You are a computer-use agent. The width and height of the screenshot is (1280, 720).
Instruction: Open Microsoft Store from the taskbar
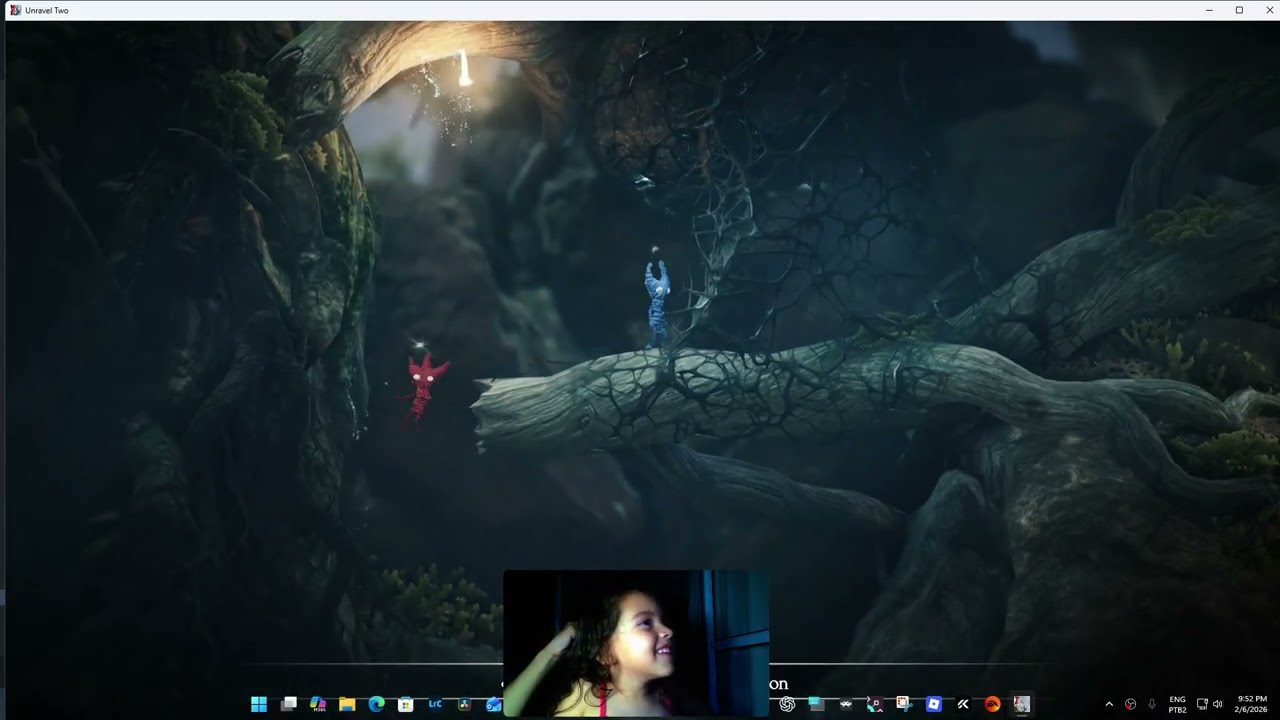point(406,704)
